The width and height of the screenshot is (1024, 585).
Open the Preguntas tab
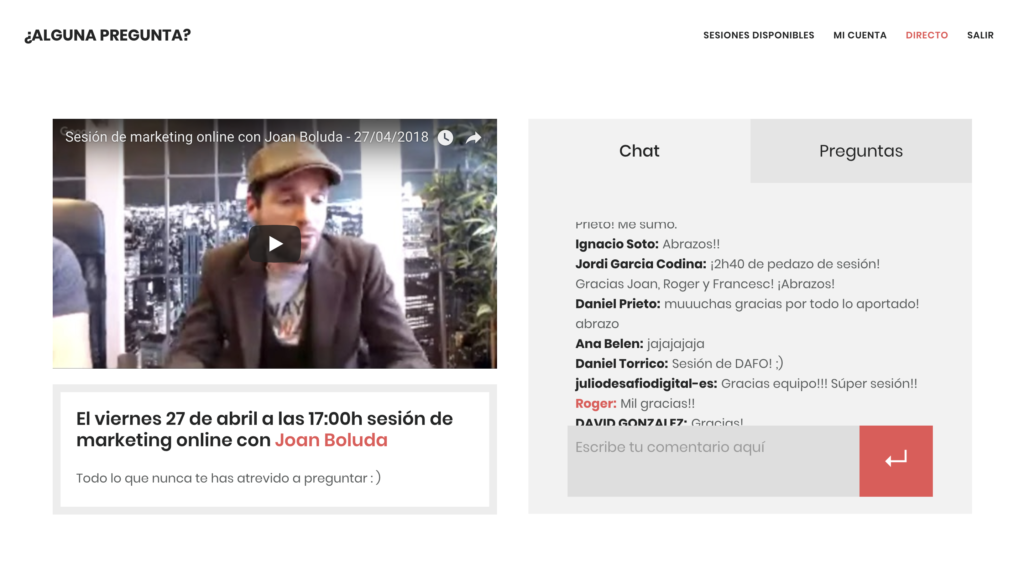(860, 151)
